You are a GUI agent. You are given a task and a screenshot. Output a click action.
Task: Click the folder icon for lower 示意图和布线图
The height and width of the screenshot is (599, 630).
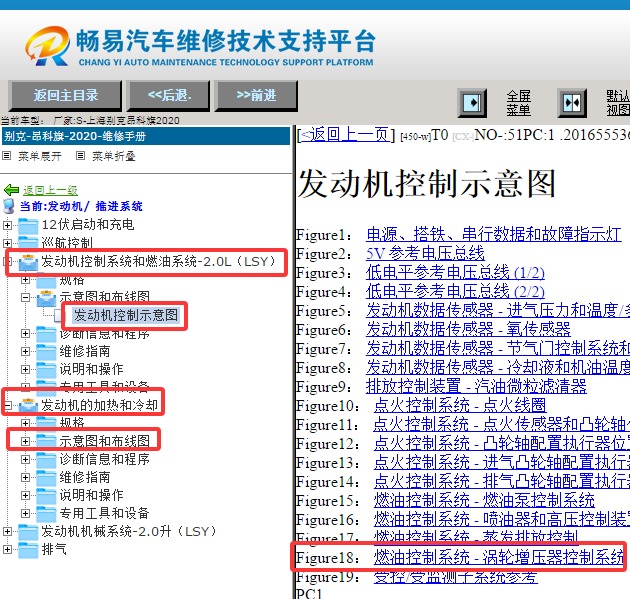[x=46, y=441]
